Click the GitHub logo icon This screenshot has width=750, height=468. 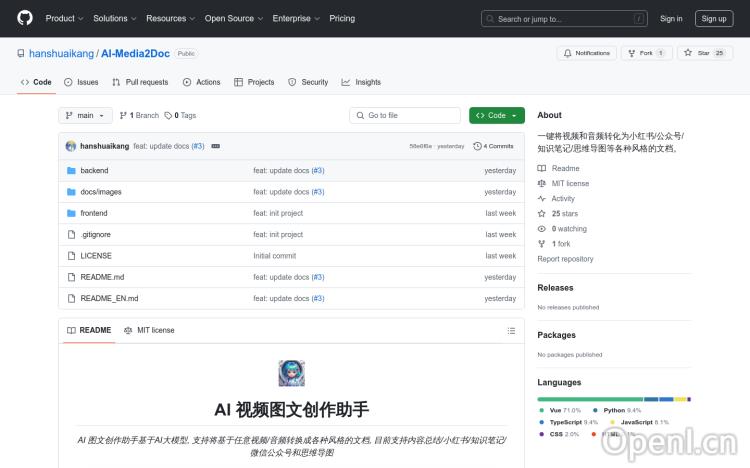[x=25, y=18]
